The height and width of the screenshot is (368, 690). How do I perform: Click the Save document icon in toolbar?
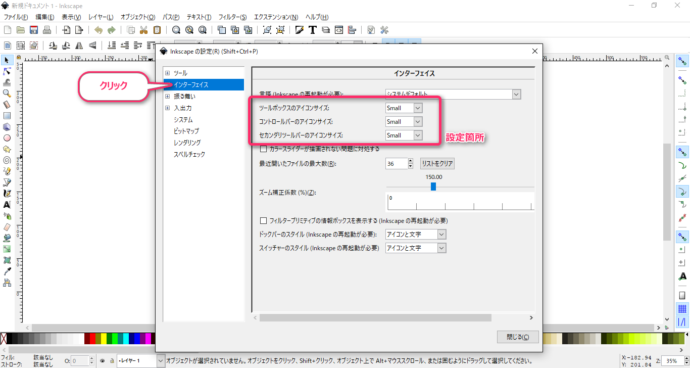[x=33, y=30]
